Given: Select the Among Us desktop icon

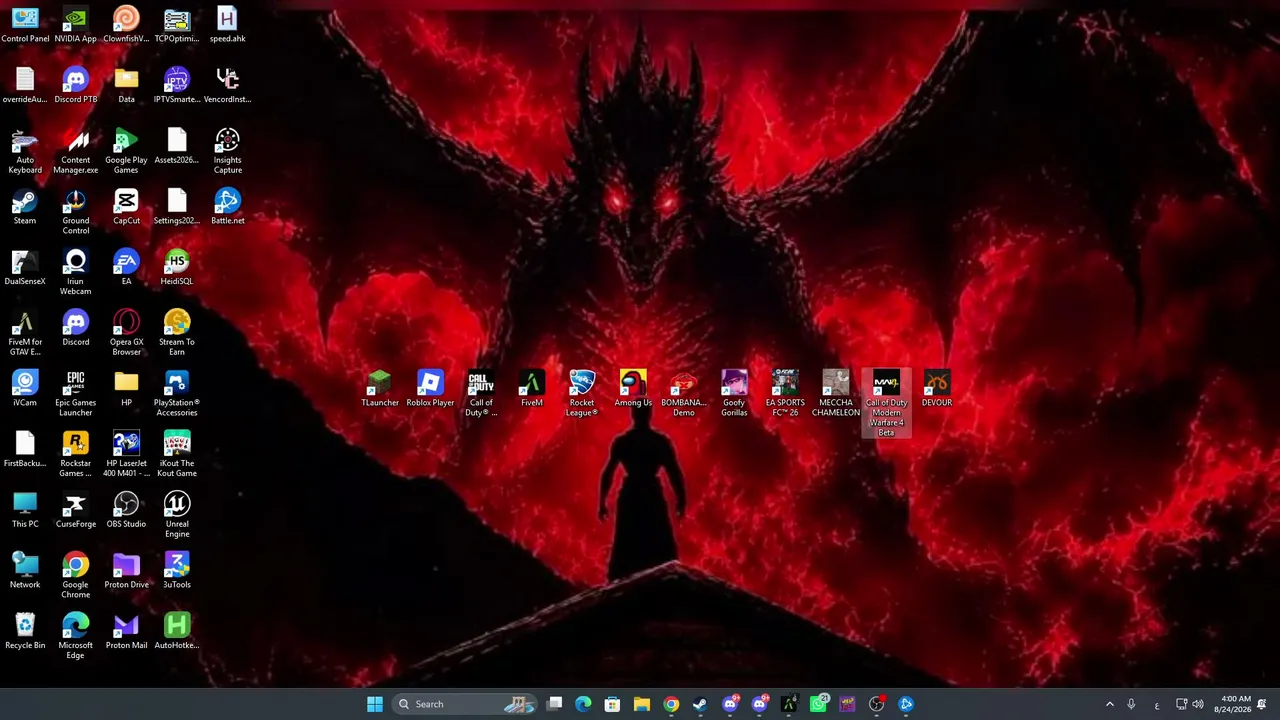Looking at the screenshot, I should [633, 390].
